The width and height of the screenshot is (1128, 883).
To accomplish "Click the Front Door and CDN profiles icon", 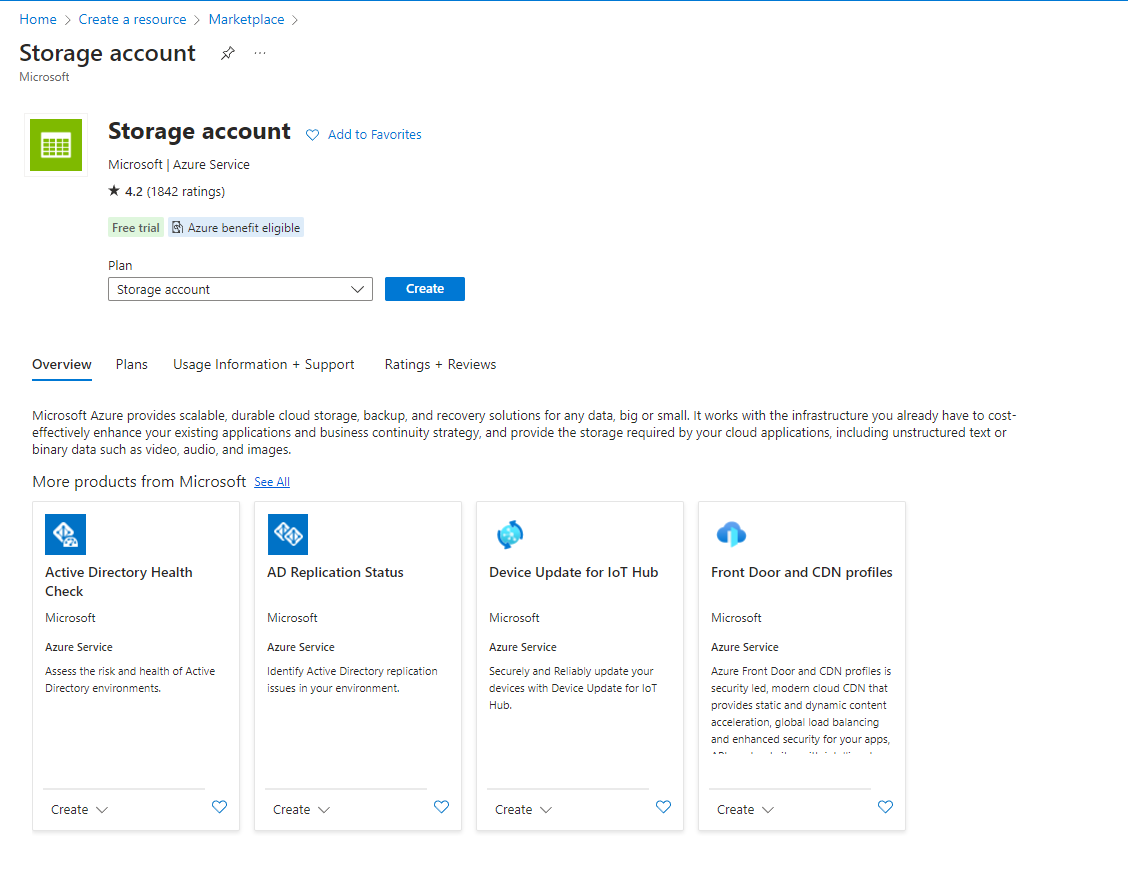I will tap(732, 534).
